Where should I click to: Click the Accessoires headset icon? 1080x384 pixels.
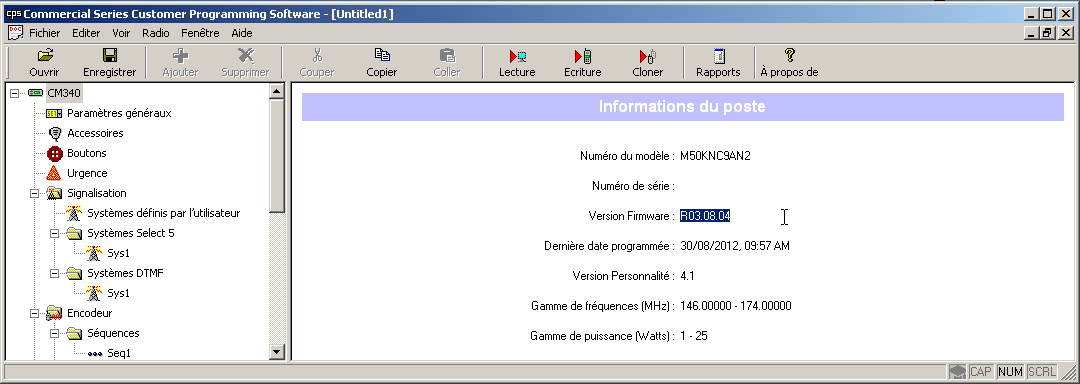tap(55, 134)
